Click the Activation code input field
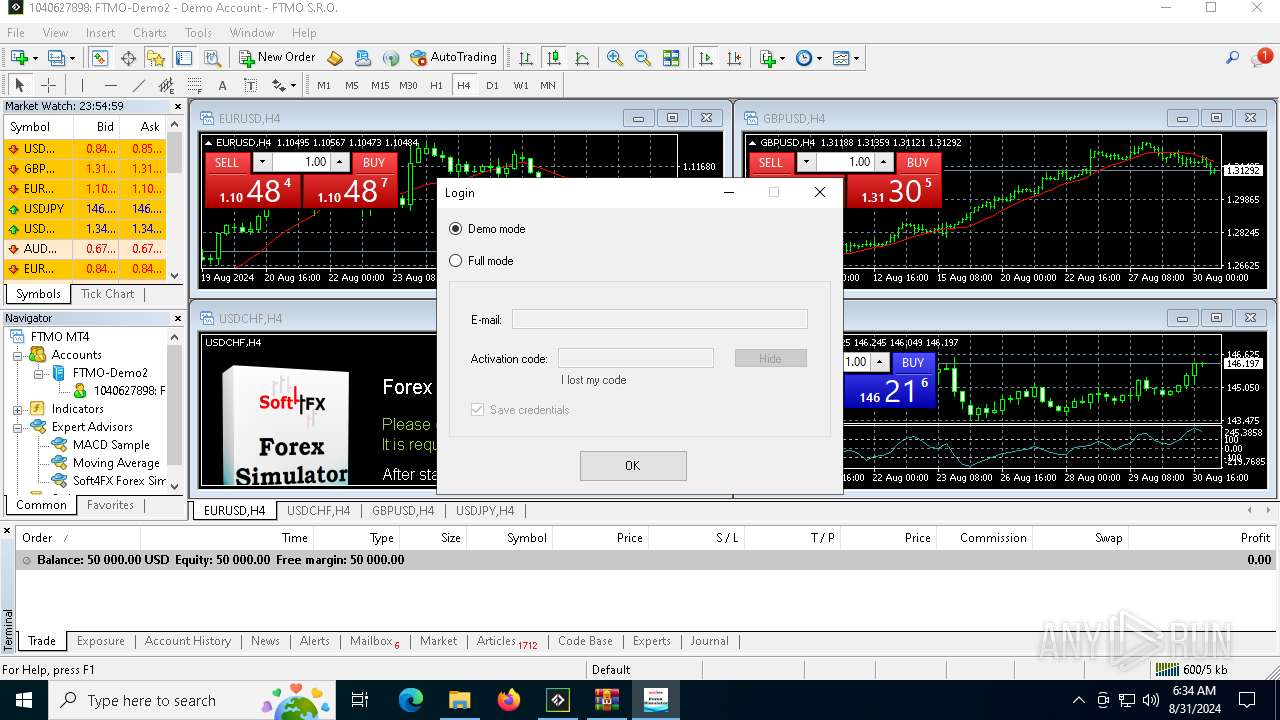Image resolution: width=1280 pixels, height=720 pixels. (636, 358)
